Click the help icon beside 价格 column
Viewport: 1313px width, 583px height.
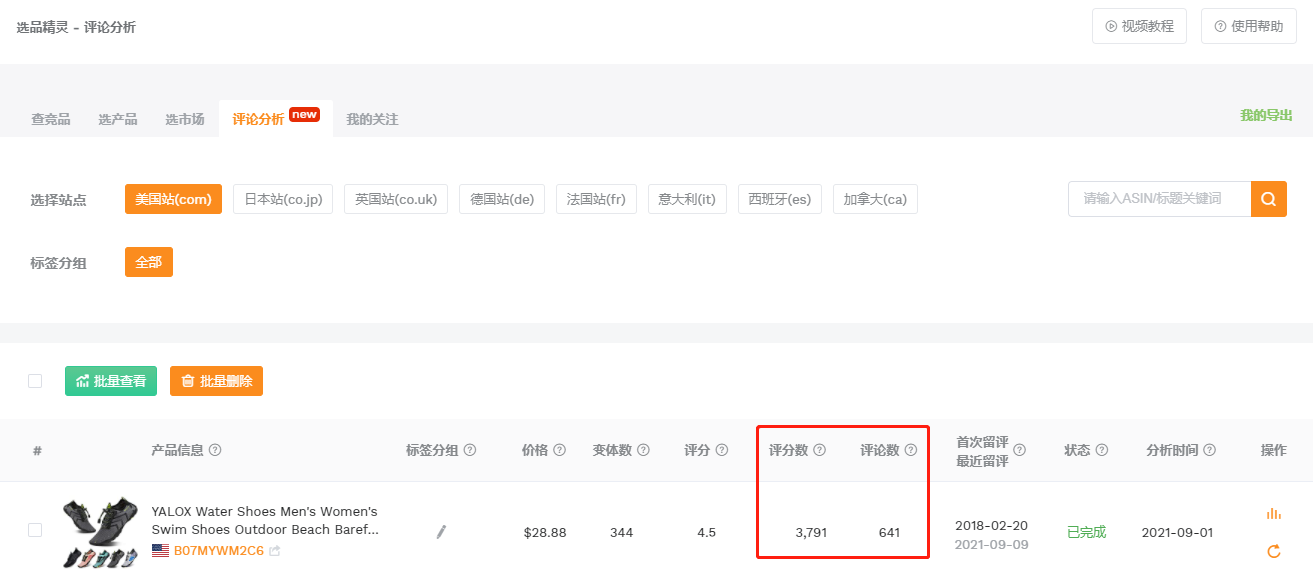tap(562, 450)
